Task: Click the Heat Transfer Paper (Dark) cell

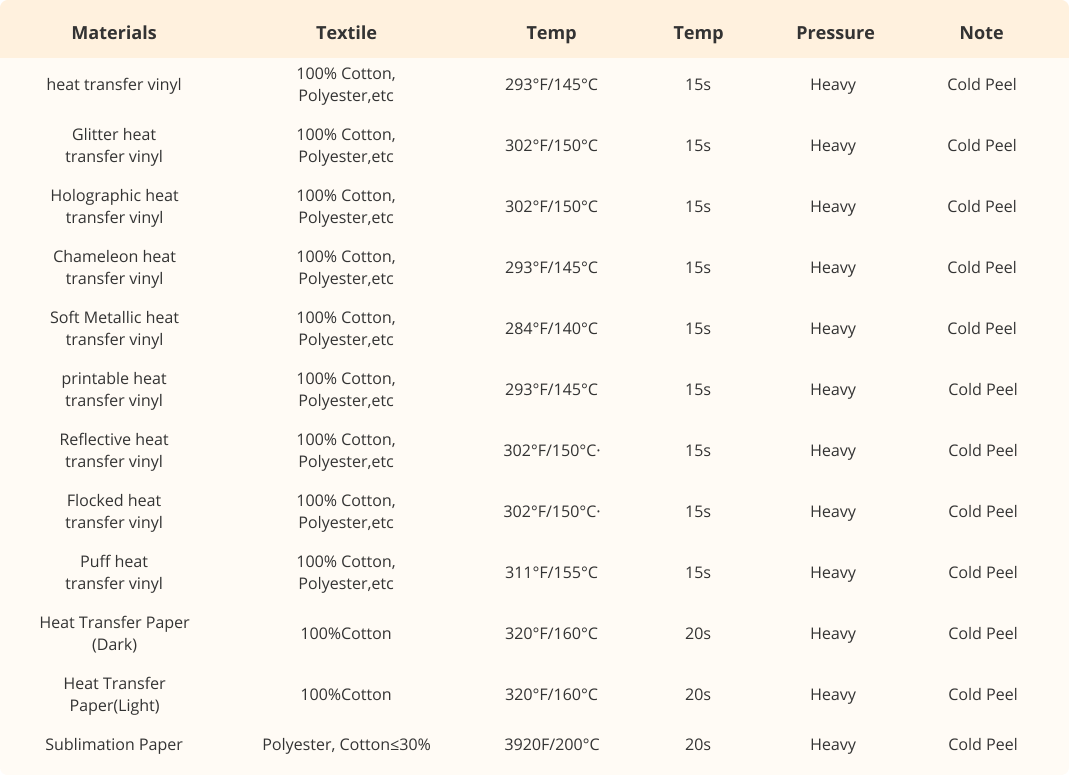Action: [x=114, y=633]
